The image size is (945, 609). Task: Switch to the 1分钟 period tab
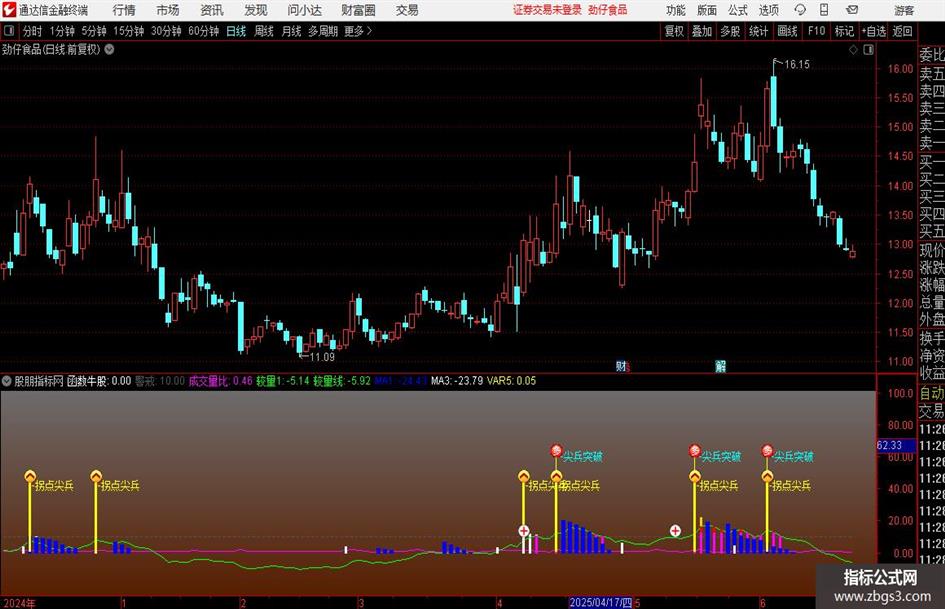pyautogui.click(x=62, y=31)
